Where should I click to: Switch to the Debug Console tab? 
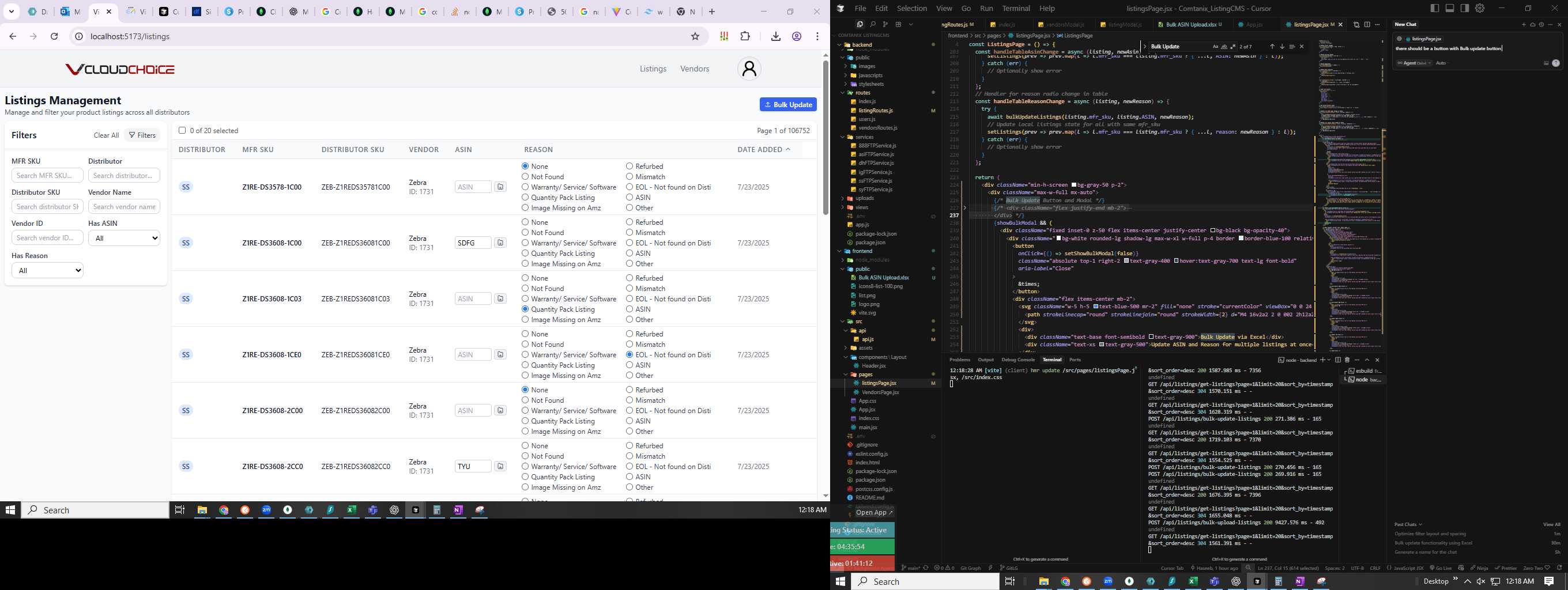[x=1017, y=360]
